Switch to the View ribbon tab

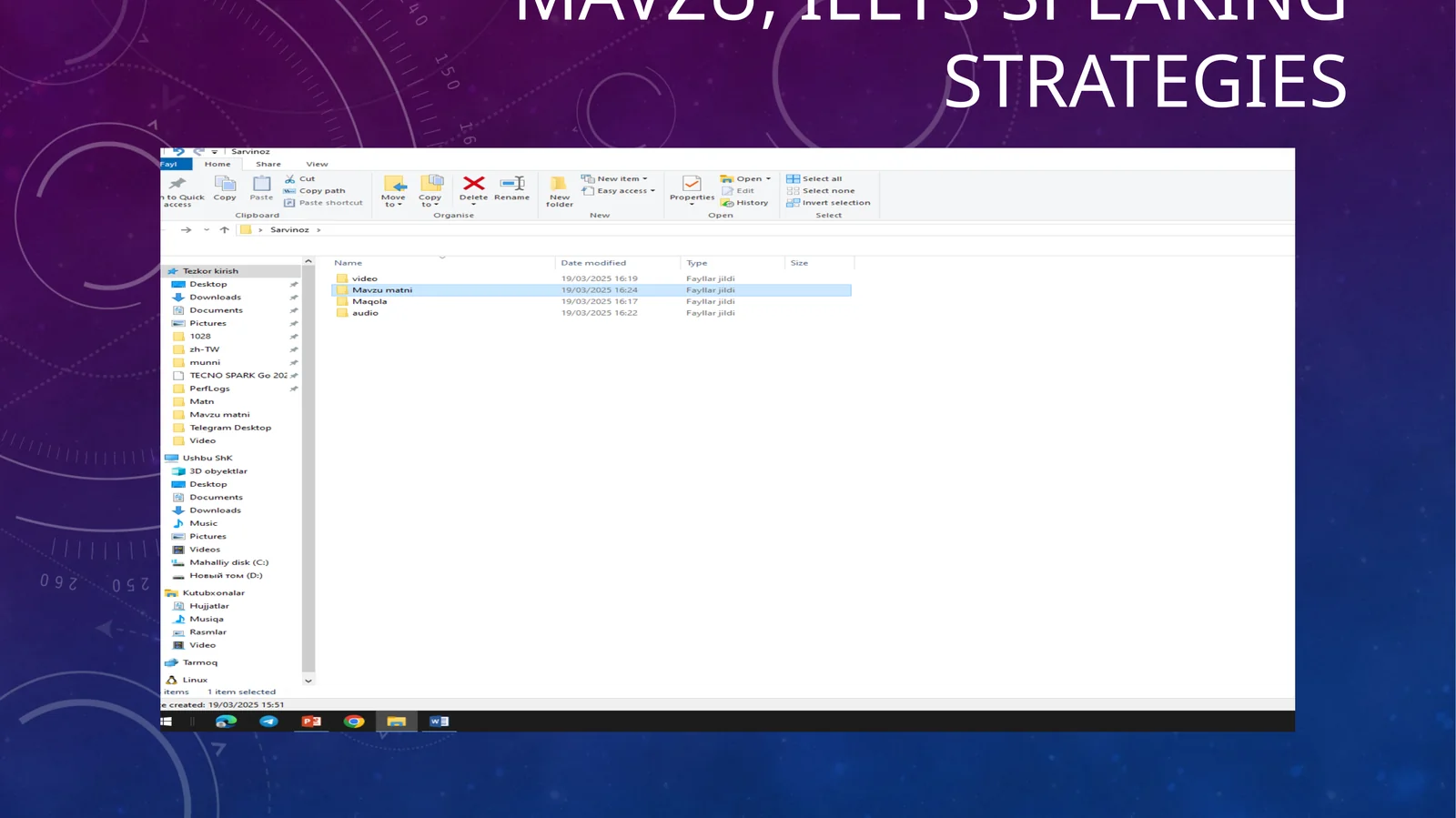click(317, 165)
